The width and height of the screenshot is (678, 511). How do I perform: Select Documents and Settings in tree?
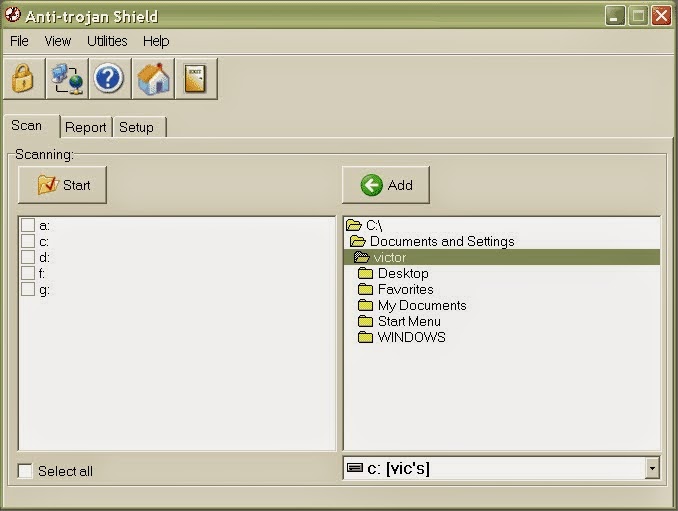click(442, 241)
